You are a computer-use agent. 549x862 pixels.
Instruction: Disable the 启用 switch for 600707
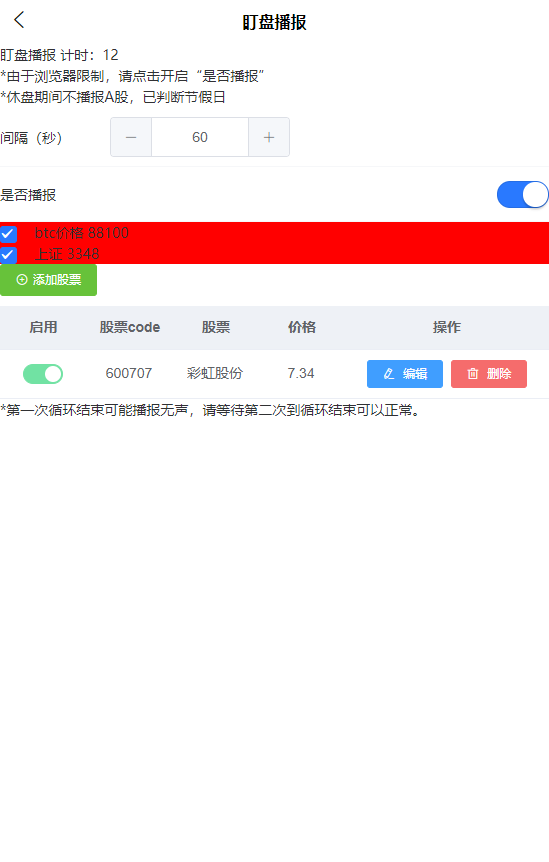tap(43, 374)
